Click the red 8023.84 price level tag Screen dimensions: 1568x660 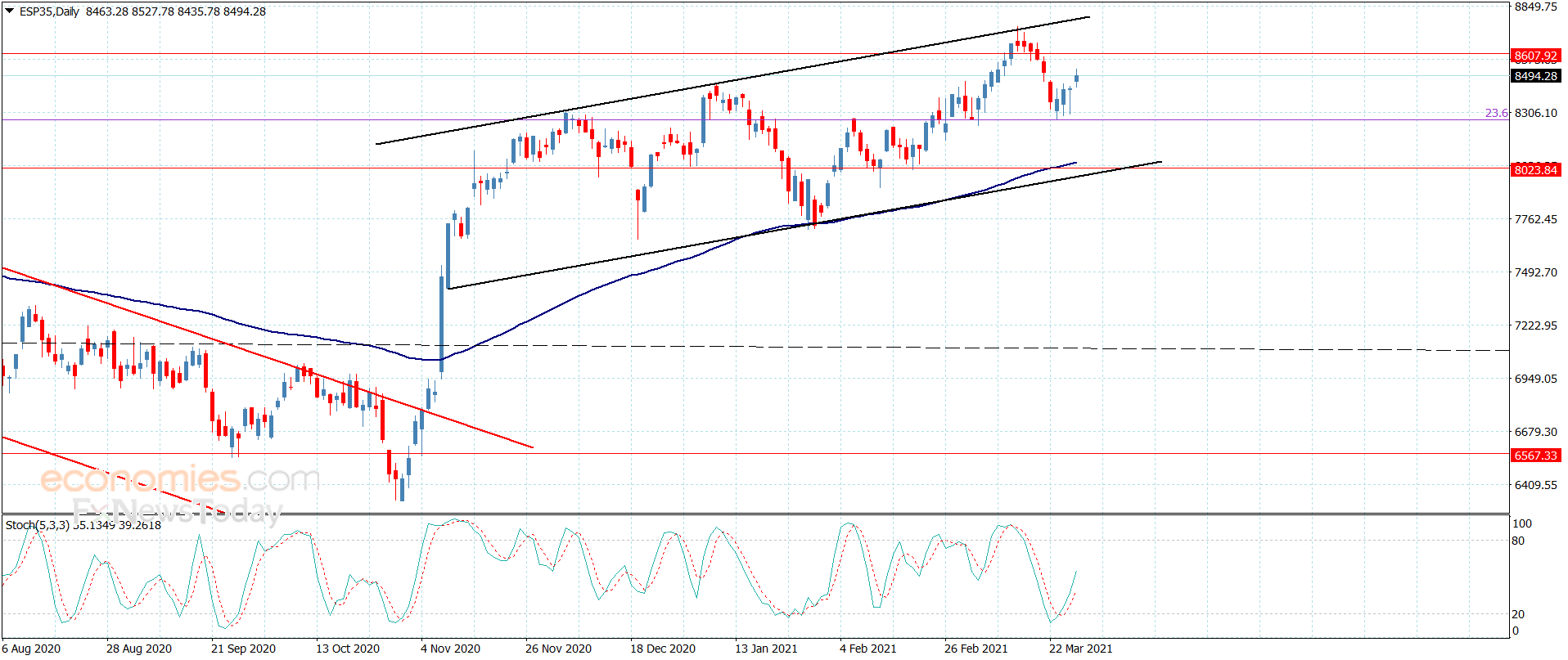click(x=1536, y=170)
